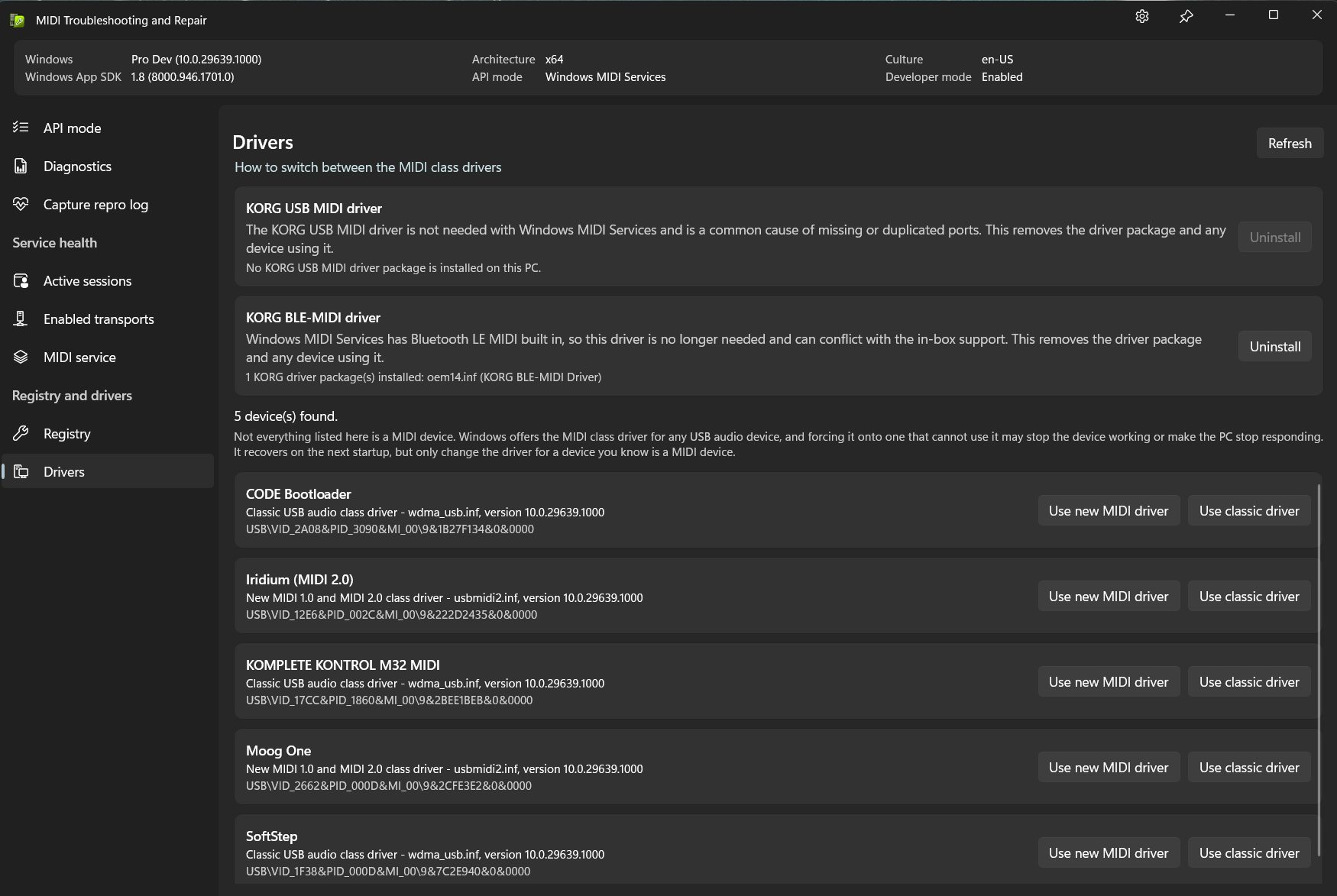Viewport: 1337px width, 896px height.
Task: Click 'No KORG USB MIDI driver package' status text
Action: [393, 268]
